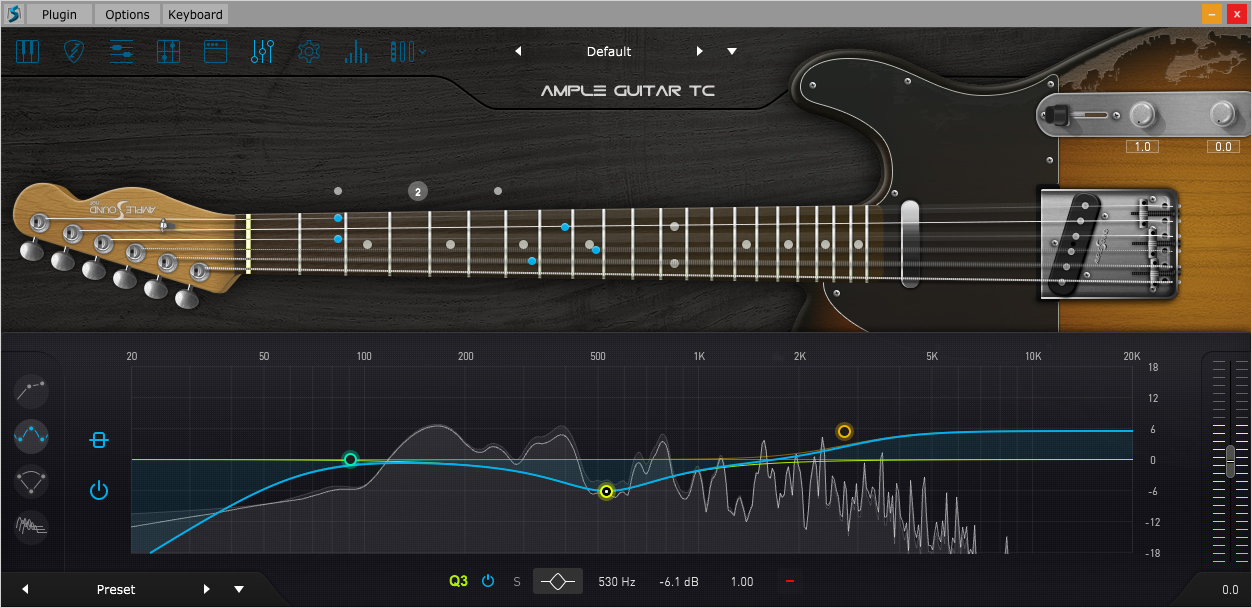Minimize the plugin window
Image resolution: width=1252 pixels, height=608 pixels.
pos(1212,13)
